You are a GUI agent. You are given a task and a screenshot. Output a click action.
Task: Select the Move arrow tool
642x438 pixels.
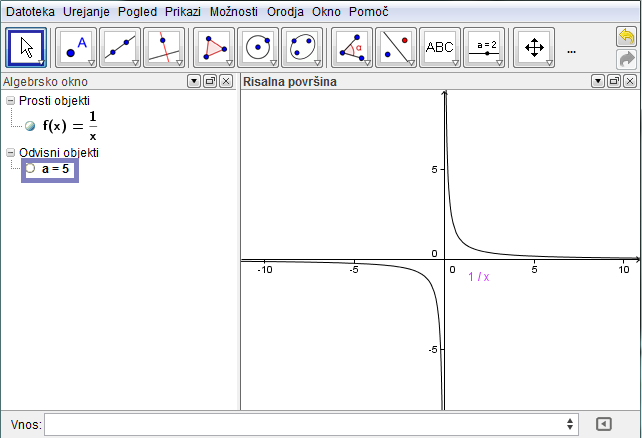pos(26,47)
